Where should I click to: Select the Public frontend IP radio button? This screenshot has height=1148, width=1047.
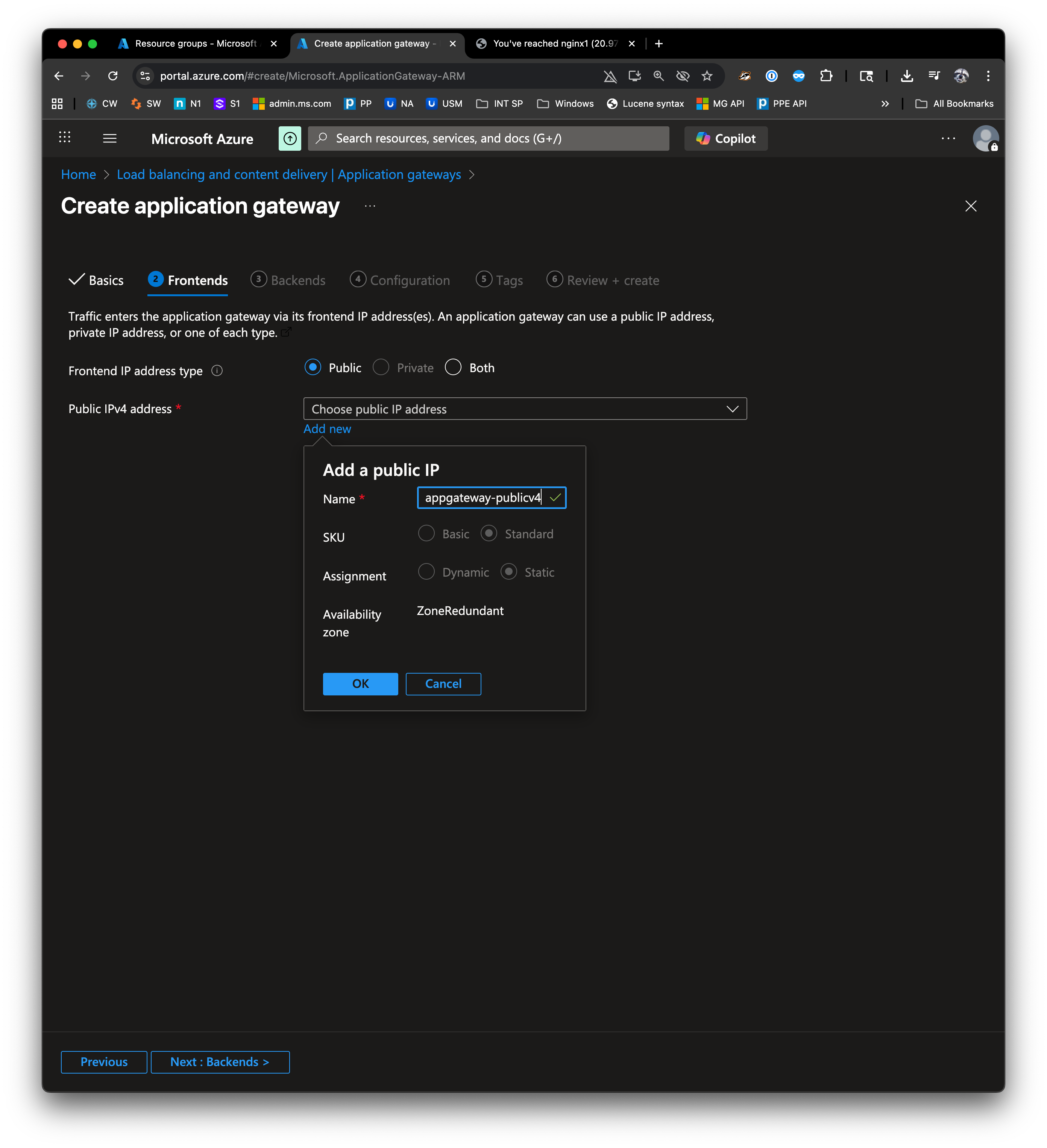pos(313,367)
